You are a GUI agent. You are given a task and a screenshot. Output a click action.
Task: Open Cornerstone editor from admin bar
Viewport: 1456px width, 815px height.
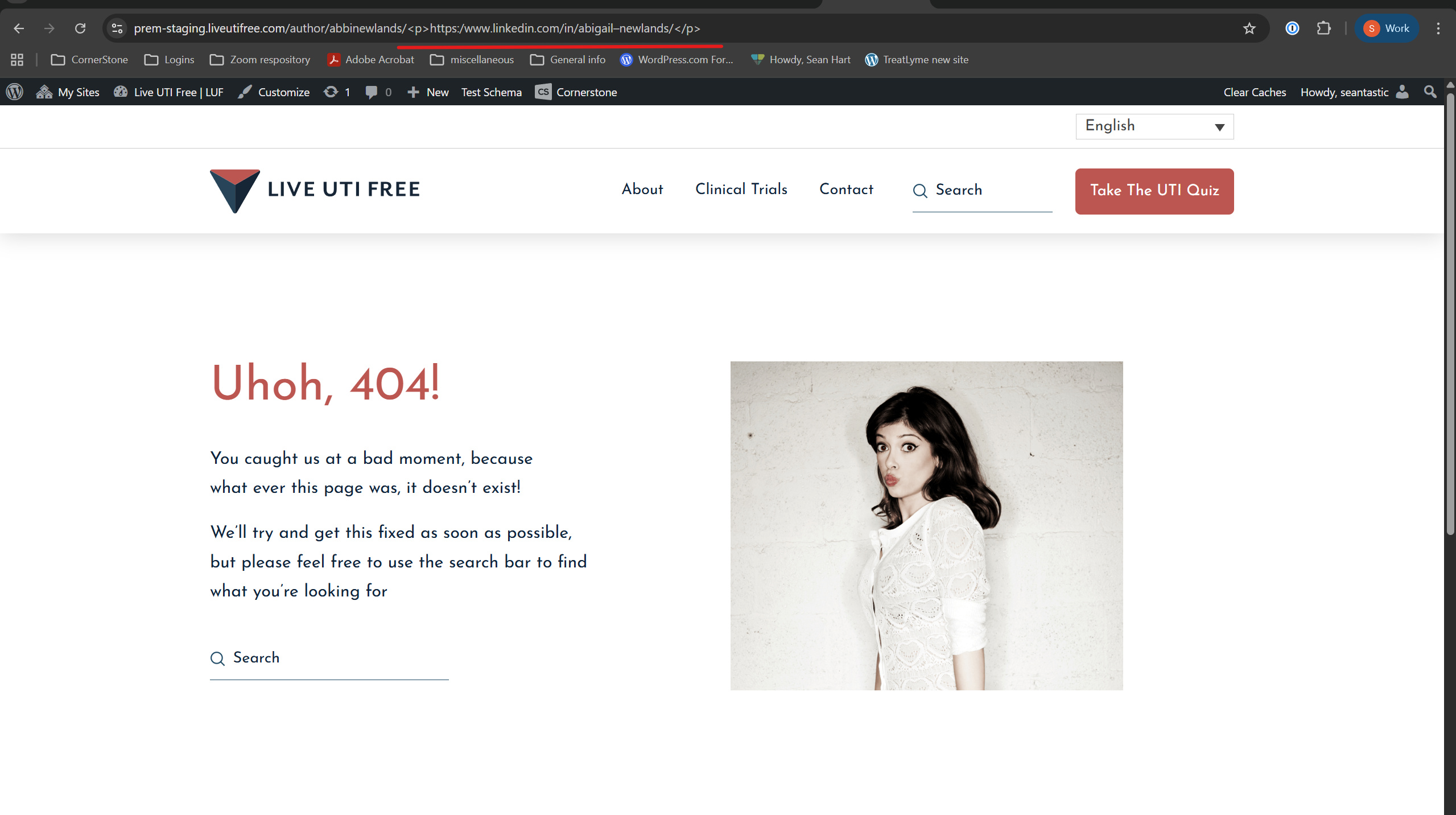pos(576,92)
